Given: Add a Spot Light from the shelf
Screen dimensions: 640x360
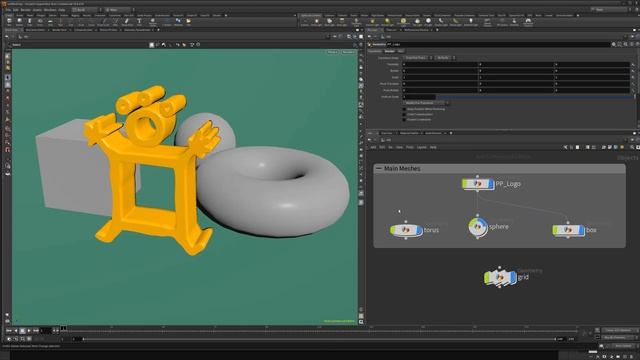Looking at the screenshot, I should (329, 22).
